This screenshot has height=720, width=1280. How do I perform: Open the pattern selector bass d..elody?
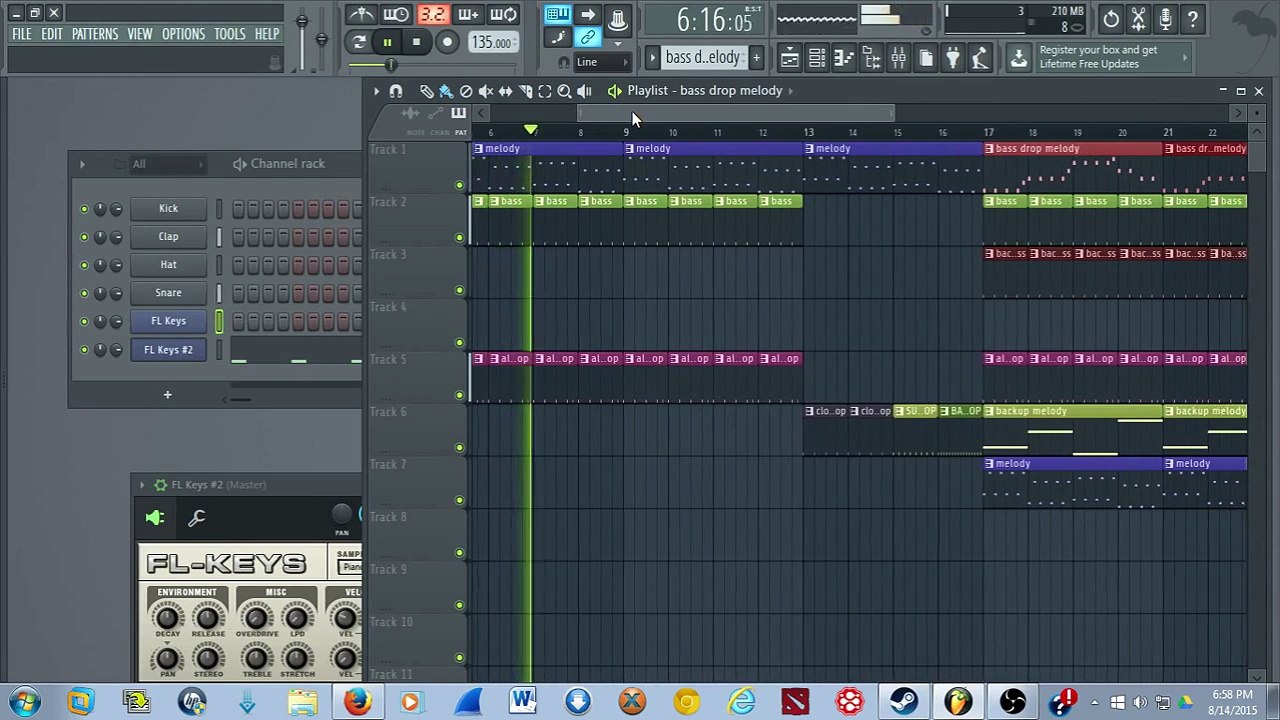coord(703,58)
